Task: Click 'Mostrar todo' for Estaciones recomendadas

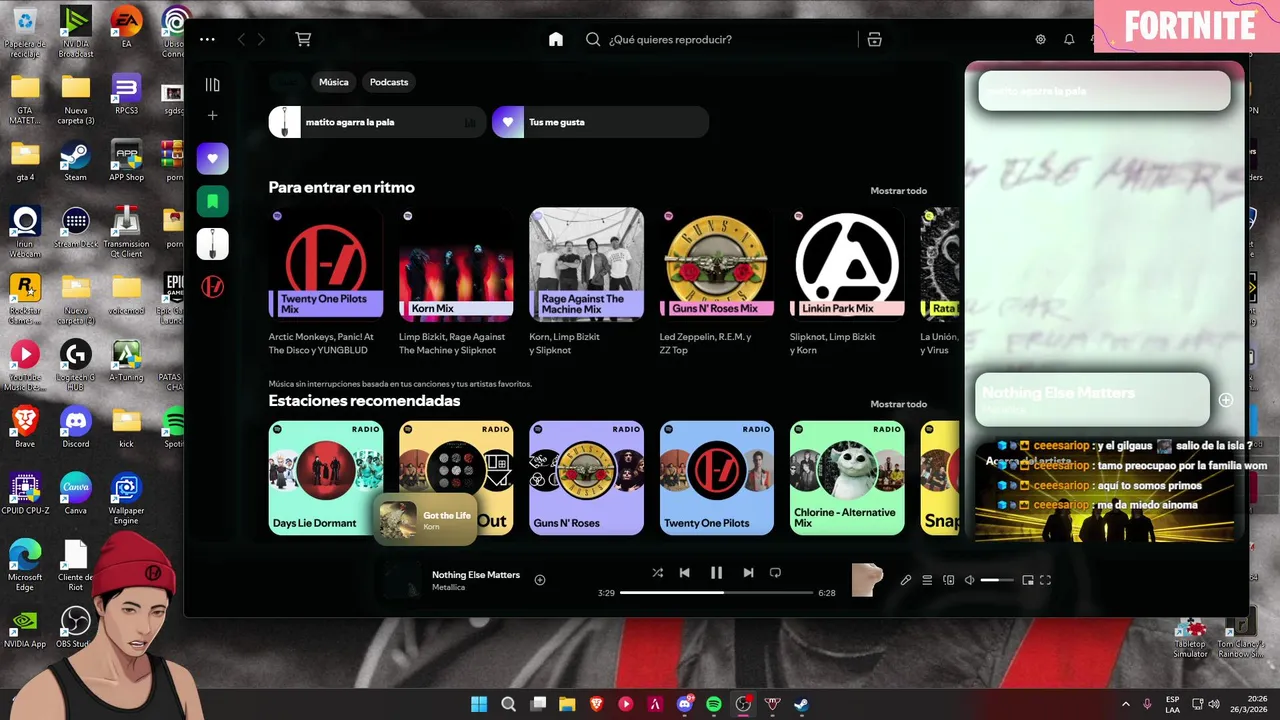Action: click(x=898, y=404)
